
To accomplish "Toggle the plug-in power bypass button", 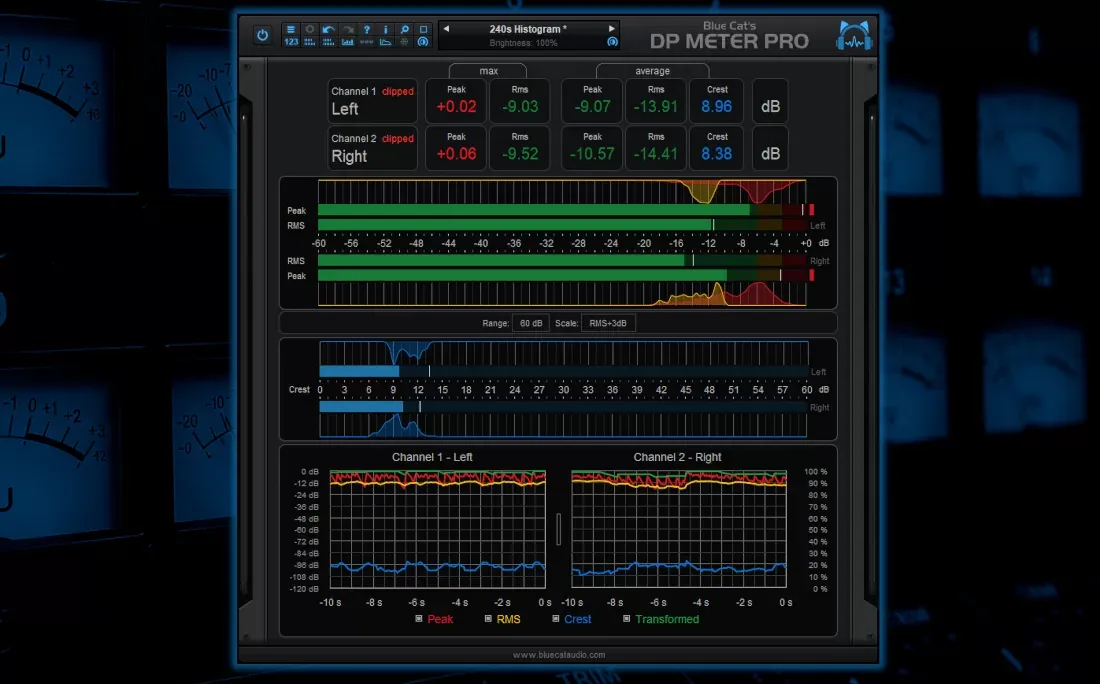I will tap(262, 35).
